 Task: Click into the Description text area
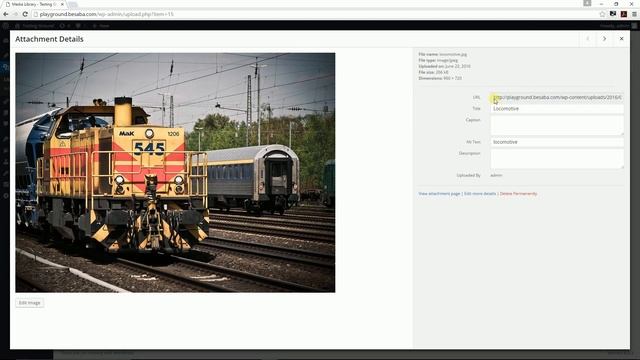tap(557, 159)
